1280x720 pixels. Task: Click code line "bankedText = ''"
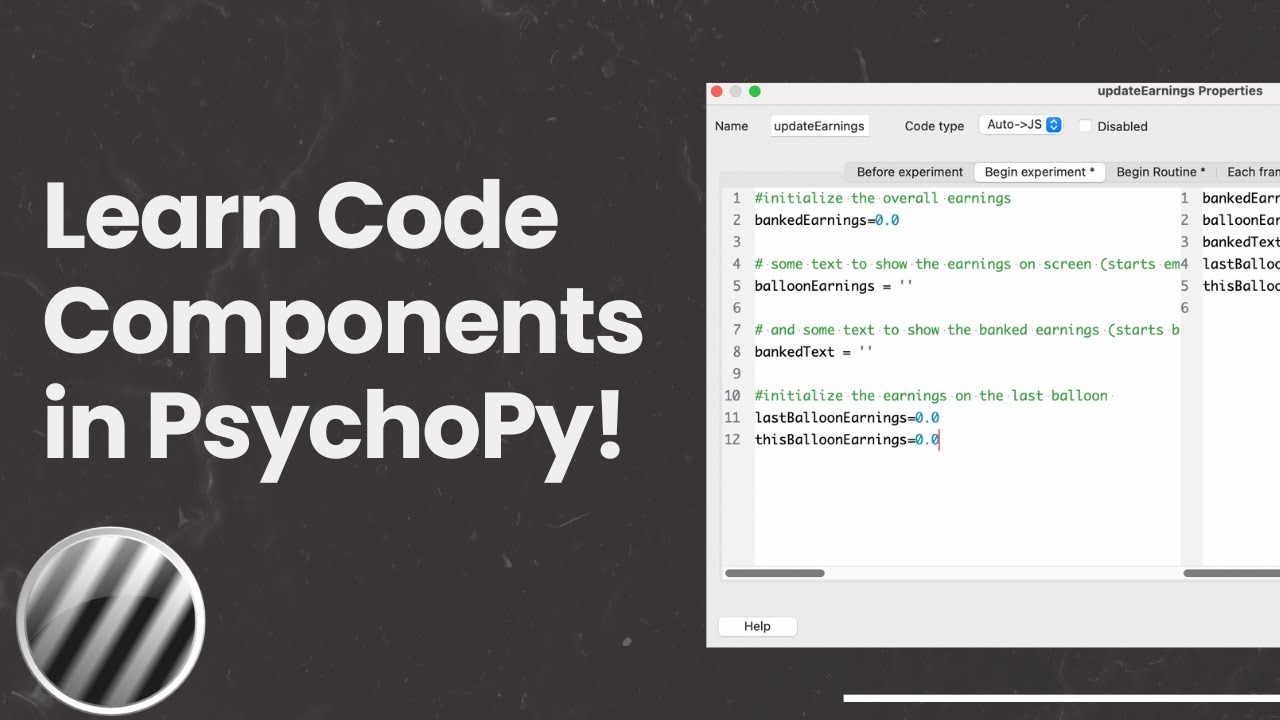(x=814, y=352)
